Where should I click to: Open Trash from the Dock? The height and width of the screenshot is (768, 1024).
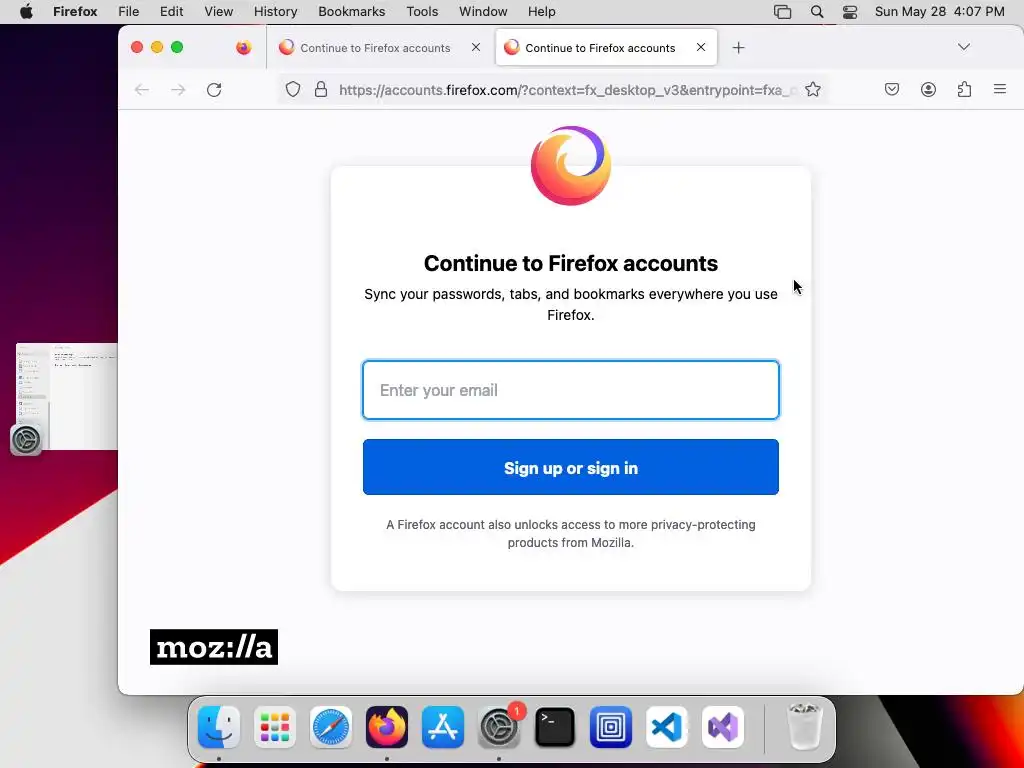805,727
